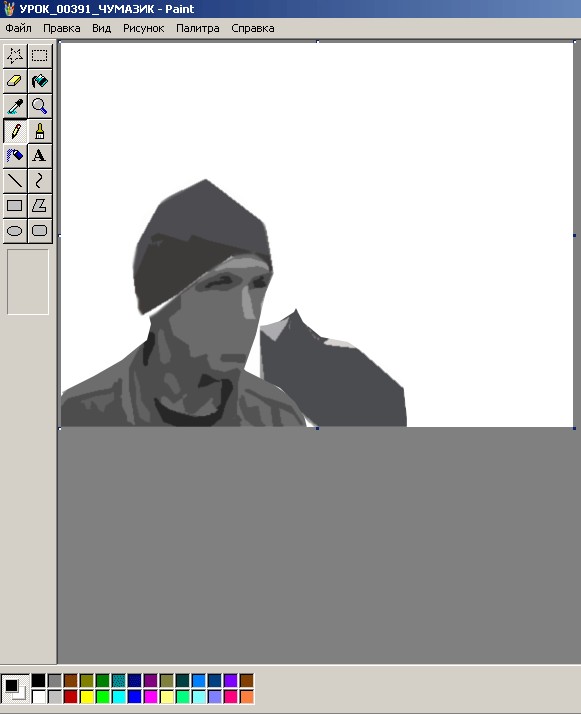Open the Рисунок menu
Viewport: 581px width, 714px height.
click(x=143, y=28)
